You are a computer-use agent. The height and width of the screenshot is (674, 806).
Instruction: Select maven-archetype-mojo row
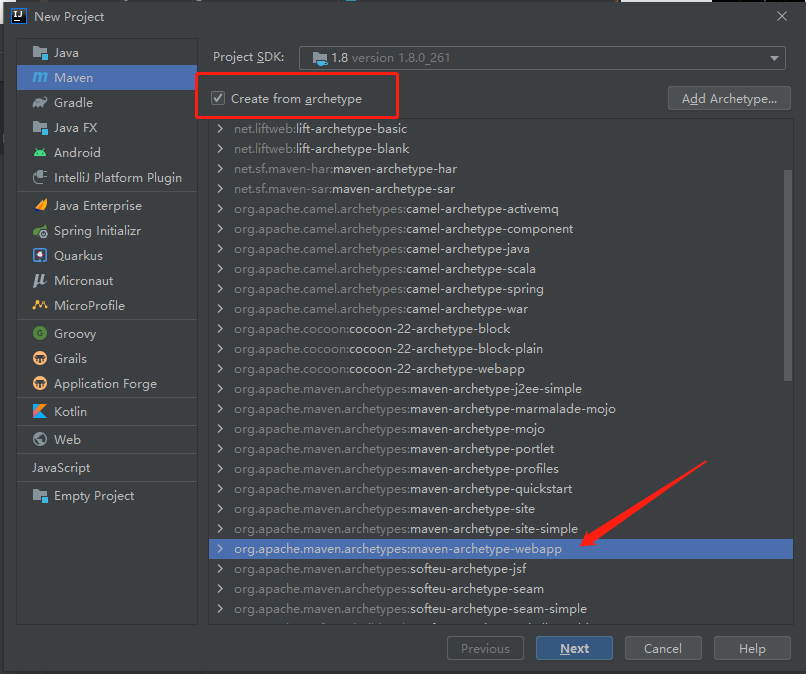[x=501, y=429]
